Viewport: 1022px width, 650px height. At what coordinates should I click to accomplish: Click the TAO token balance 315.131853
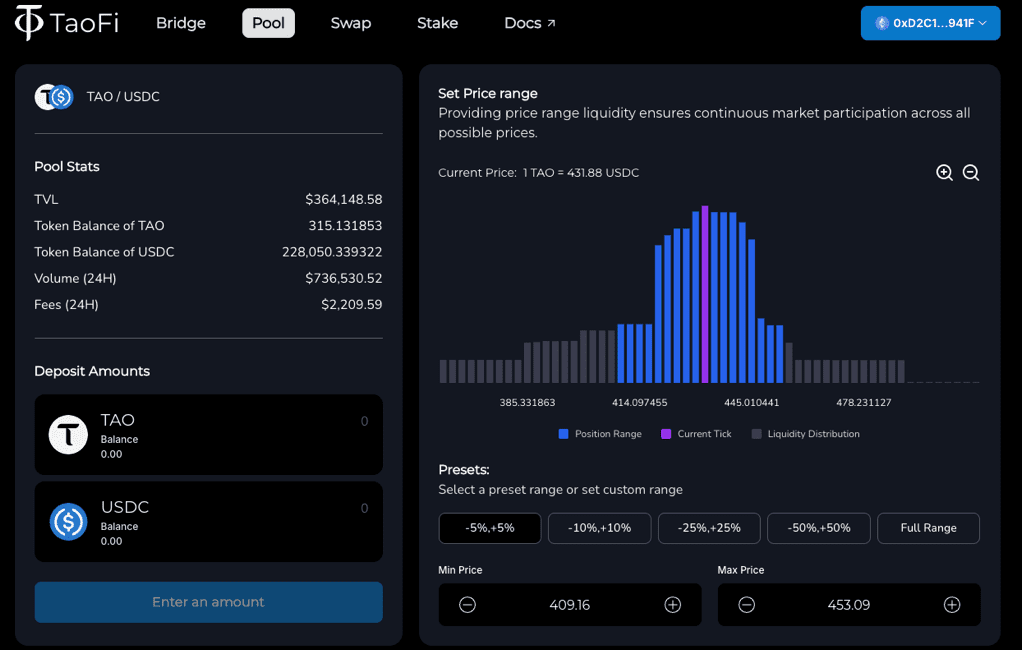pyautogui.click(x=345, y=226)
